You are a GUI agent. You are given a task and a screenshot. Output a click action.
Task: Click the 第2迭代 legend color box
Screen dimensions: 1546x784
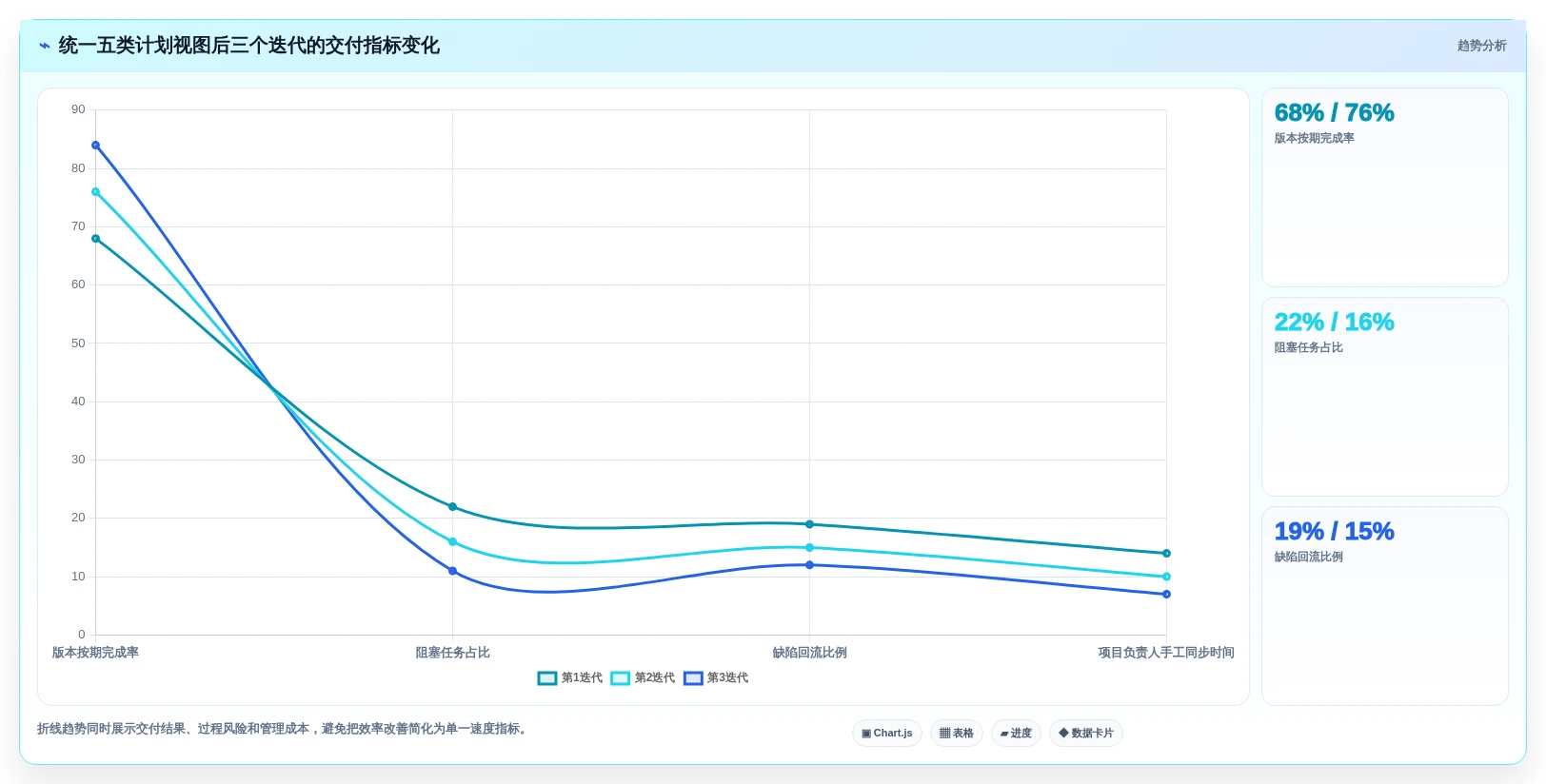(x=621, y=678)
